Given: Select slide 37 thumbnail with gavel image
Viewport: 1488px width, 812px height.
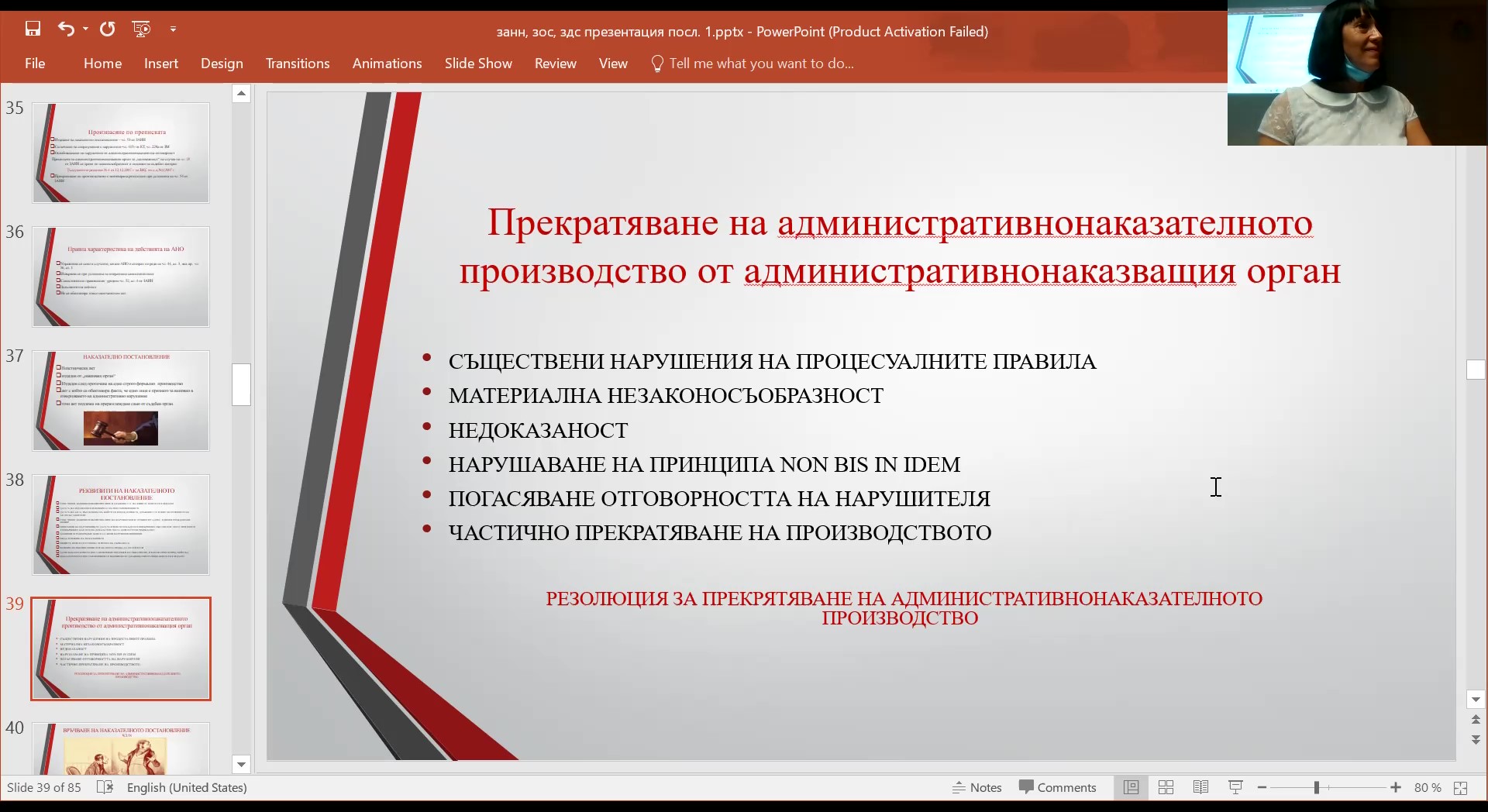Looking at the screenshot, I should click(121, 401).
